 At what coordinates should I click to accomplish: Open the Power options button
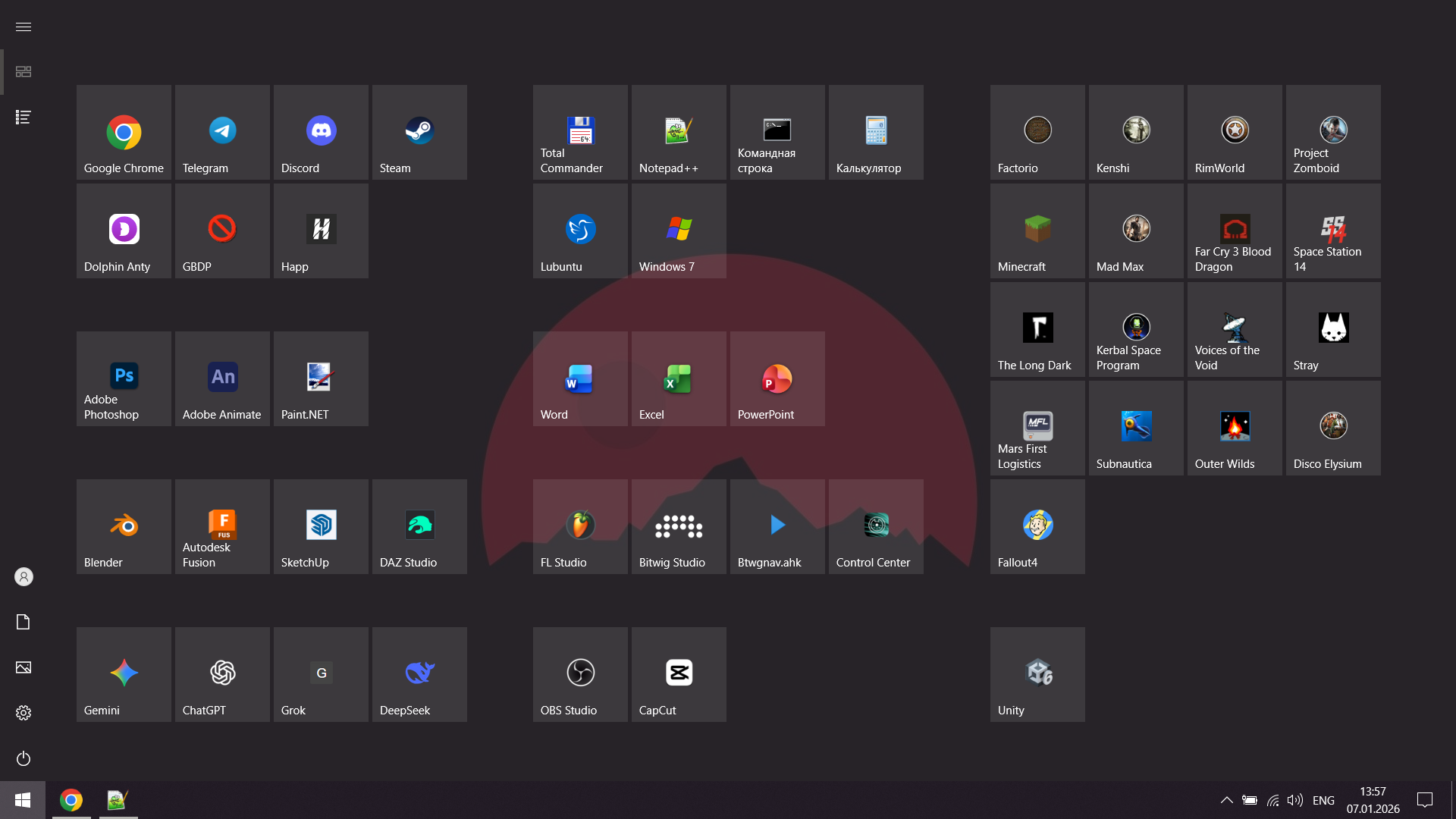(x=24, y=758)
